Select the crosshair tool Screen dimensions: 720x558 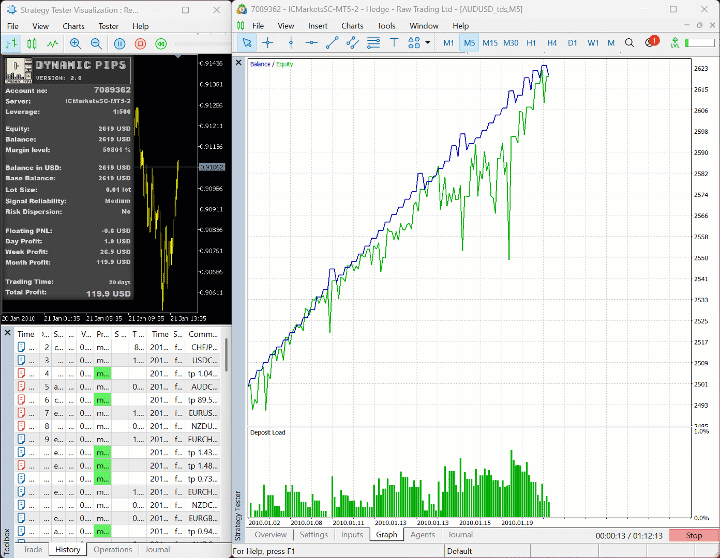[268, 43]
